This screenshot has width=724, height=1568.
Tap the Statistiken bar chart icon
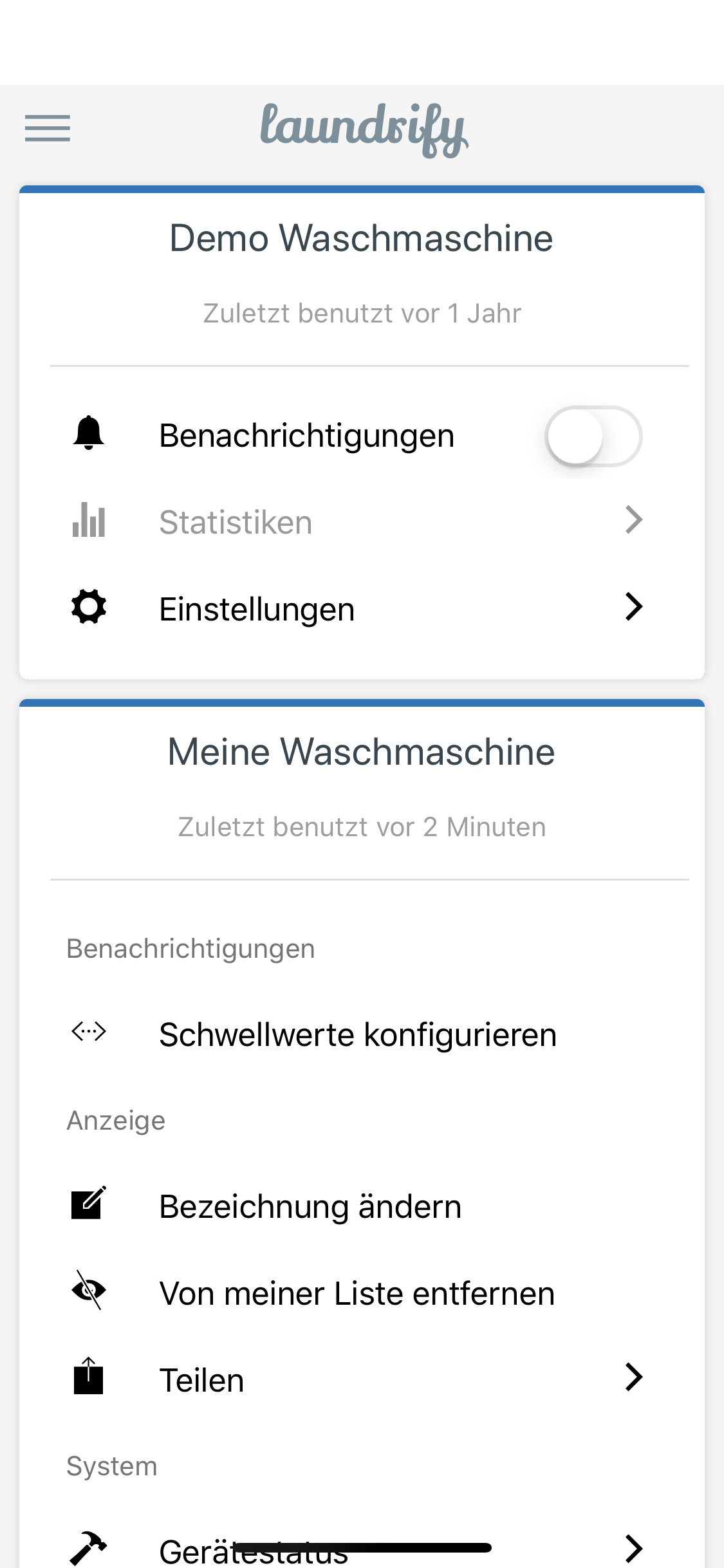(89, 520)
